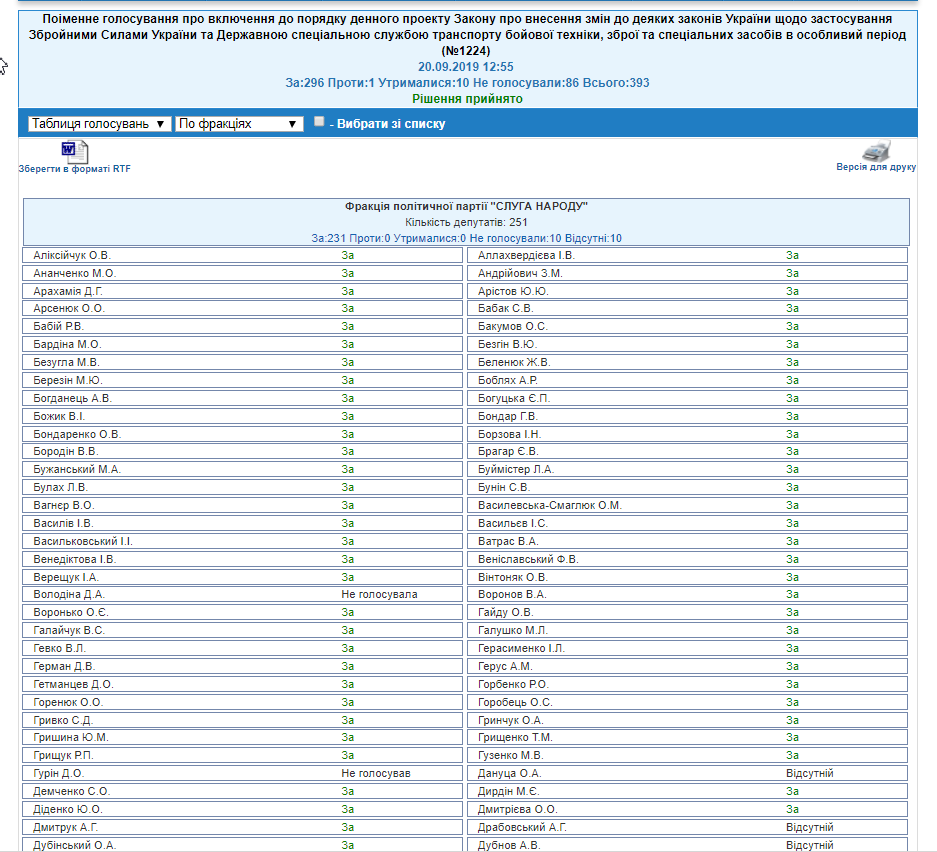This screenshot has height=852, width=937.
Task: Enable the 'Вибрати зі списку' checkbox
Action: (x=319, y=122)
